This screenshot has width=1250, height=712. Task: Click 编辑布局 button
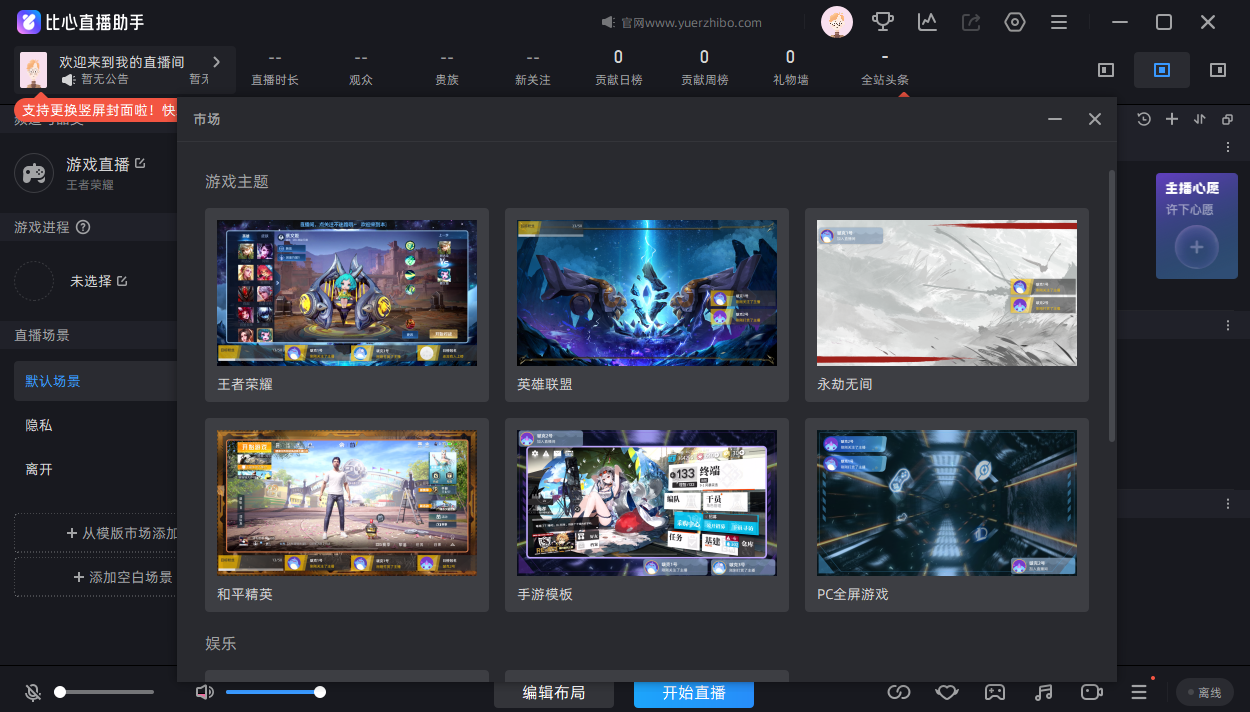click(554, 693)
